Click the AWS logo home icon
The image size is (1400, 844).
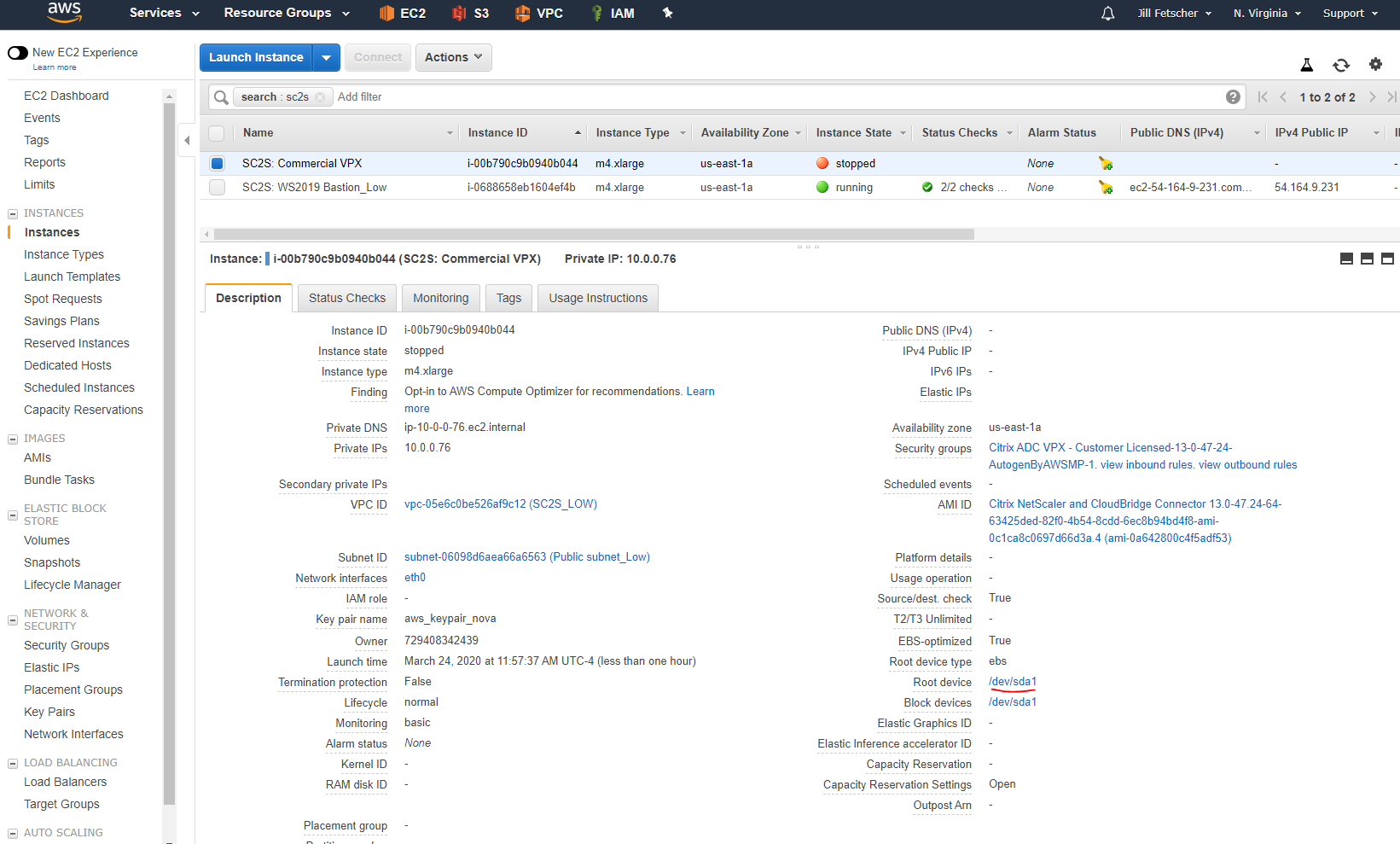click(65, 13)
